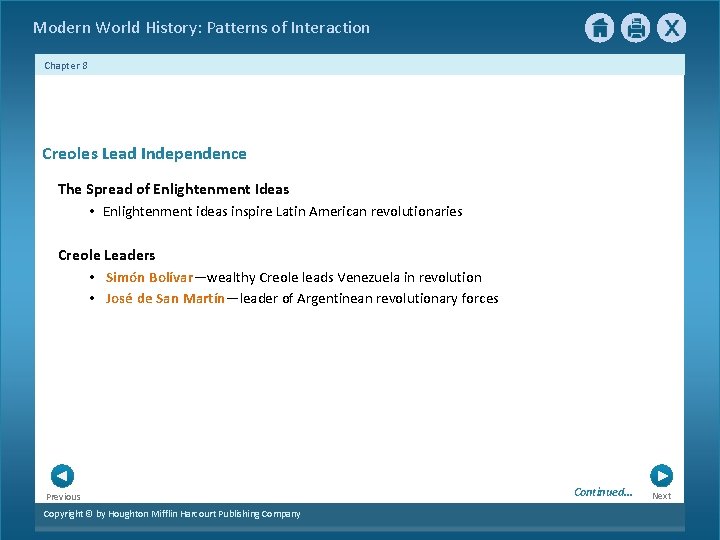Open the Simón Bolívar key term

click(149, 277)
